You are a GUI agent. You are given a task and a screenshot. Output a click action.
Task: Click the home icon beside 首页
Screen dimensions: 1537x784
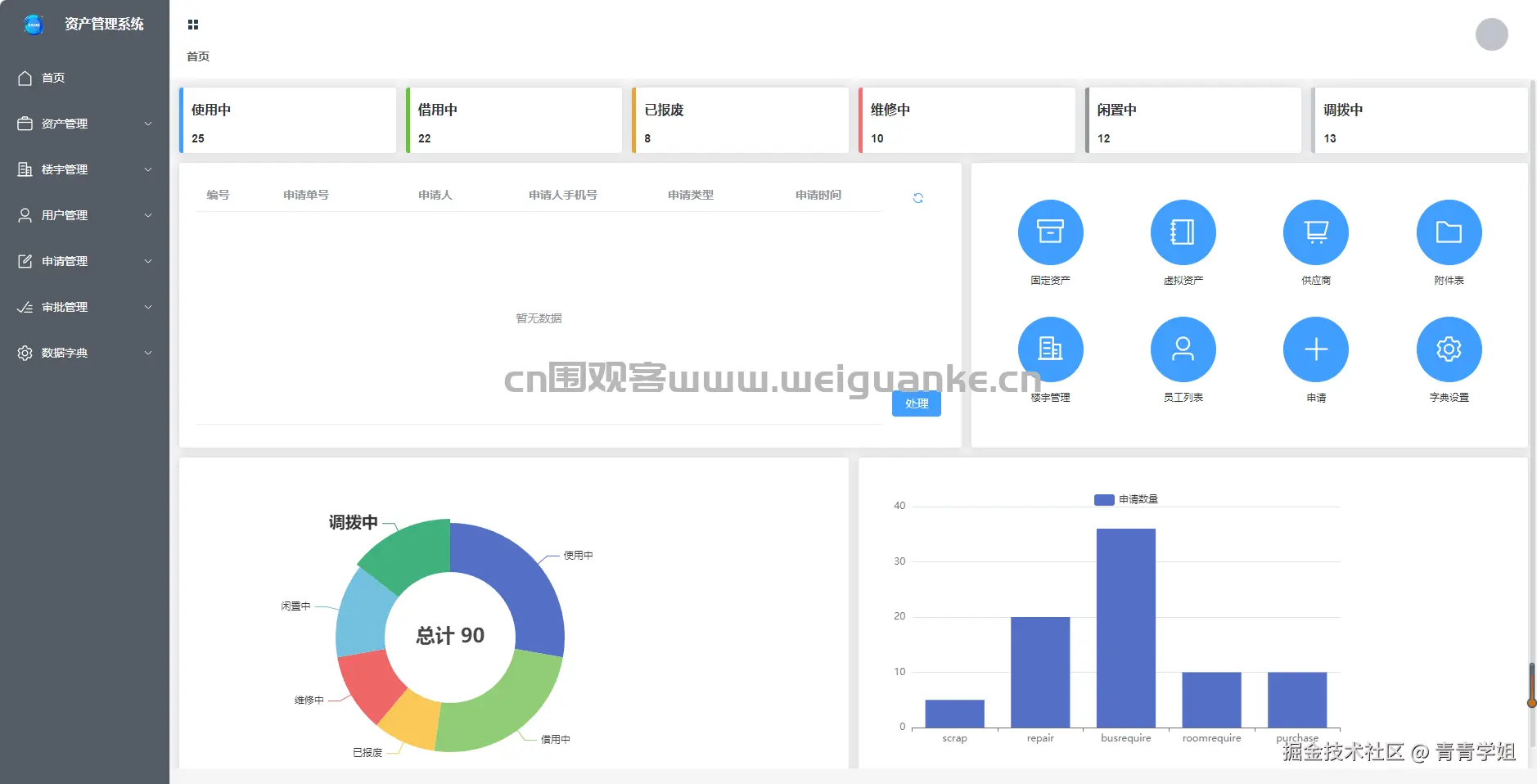pyautogui.click(x=25, y=78)
